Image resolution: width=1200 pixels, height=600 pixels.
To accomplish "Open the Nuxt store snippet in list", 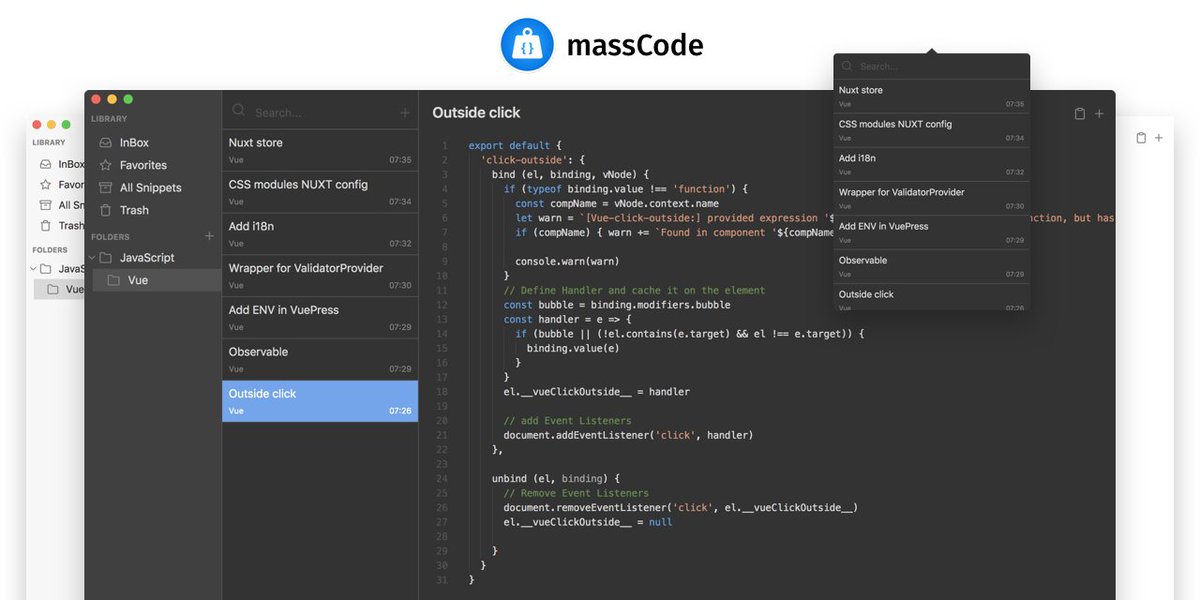I will click(320, 150).
